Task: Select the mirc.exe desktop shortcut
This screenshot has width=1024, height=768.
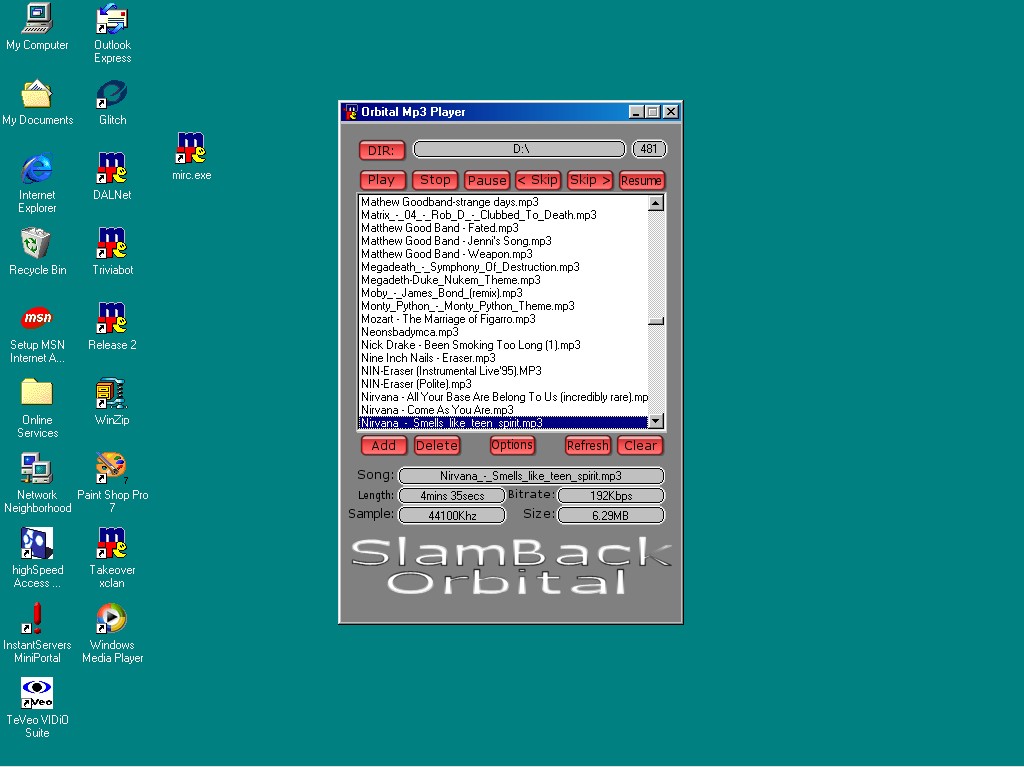Action: tap(191, 149)
